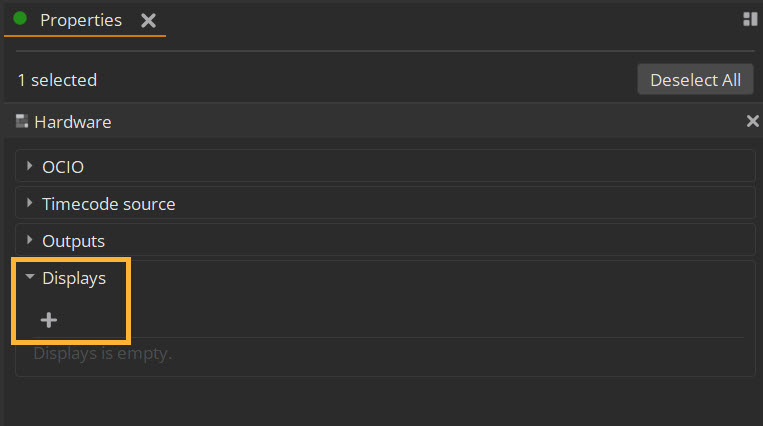The width and height of the screenshot is (763, 426).
Task: Close the Hardware section
Action: (752, 121)
